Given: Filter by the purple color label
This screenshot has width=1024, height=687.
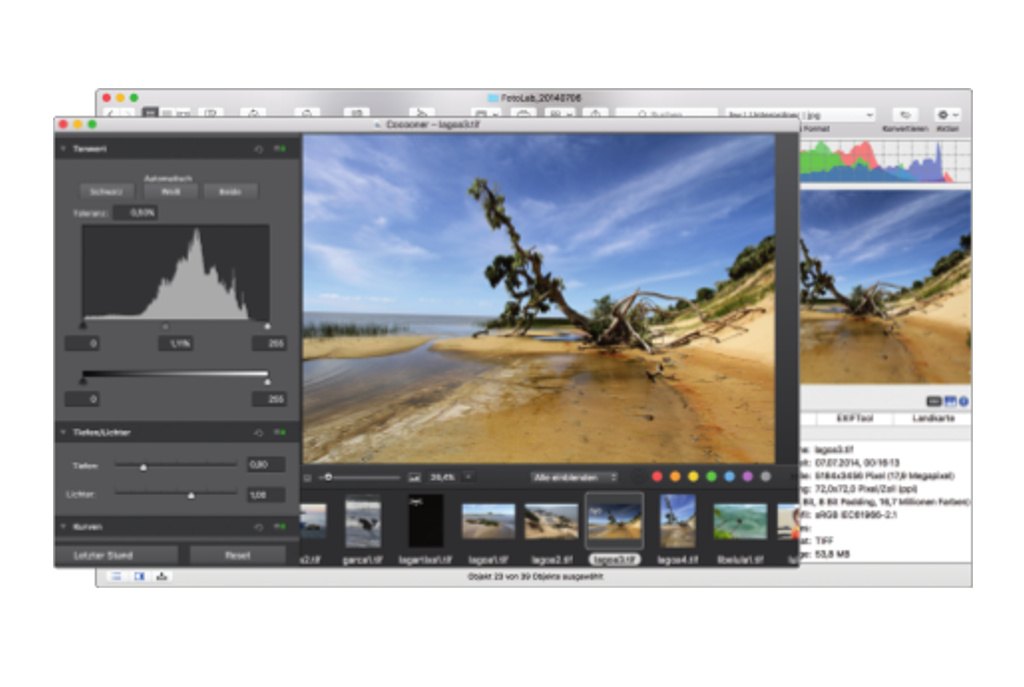Looking at the screenshot, I should 748,477.
